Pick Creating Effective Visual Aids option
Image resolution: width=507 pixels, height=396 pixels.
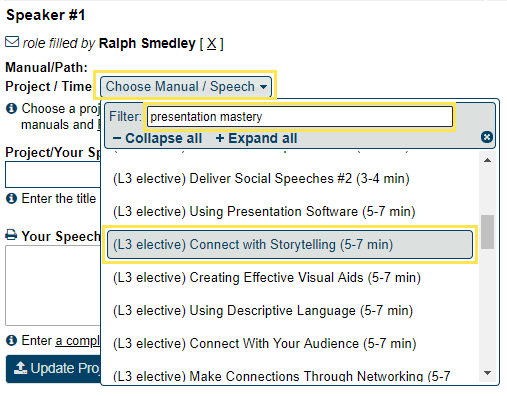[x=267, y=278]
